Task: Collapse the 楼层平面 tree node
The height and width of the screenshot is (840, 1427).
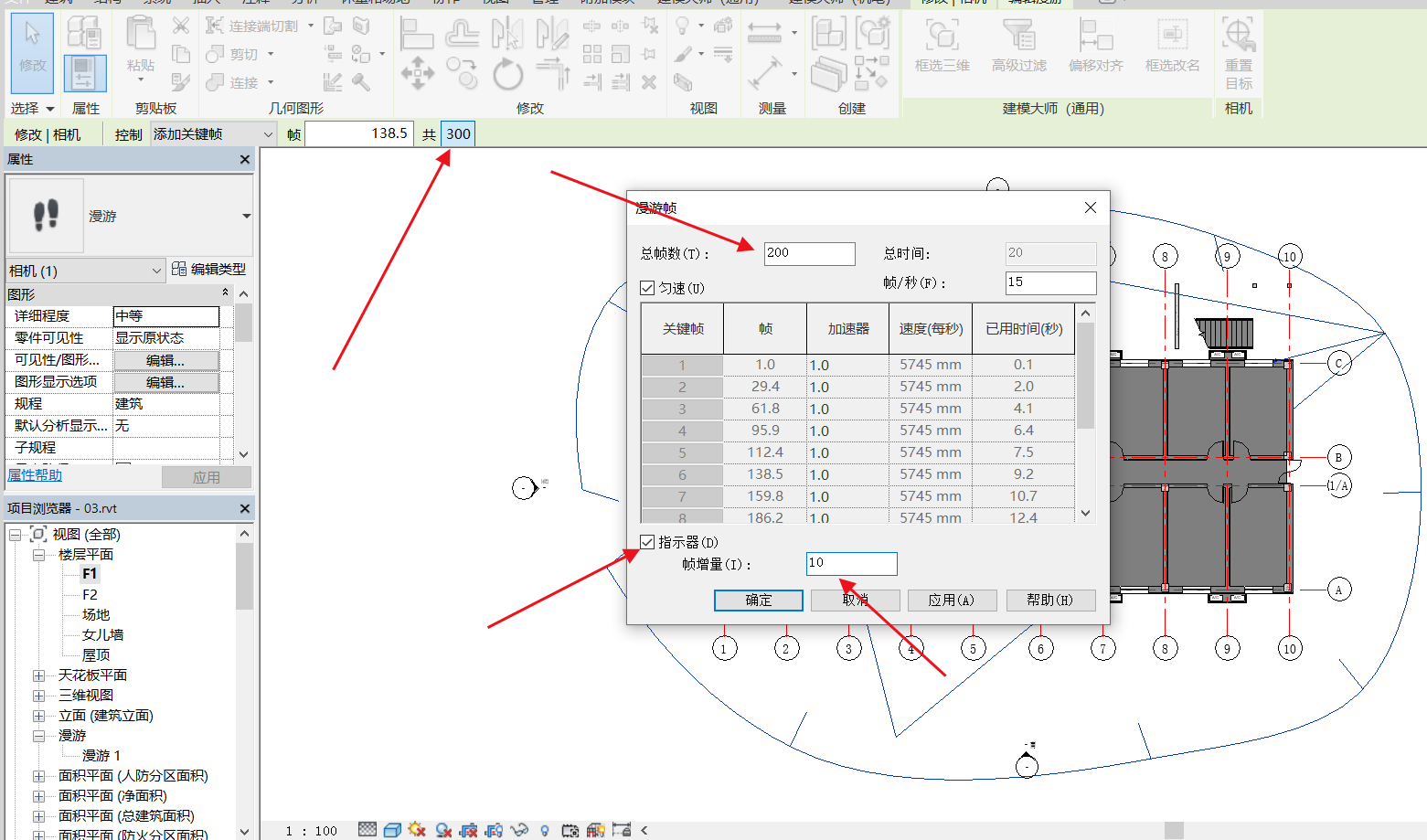Action: click(x=39, y=555)
